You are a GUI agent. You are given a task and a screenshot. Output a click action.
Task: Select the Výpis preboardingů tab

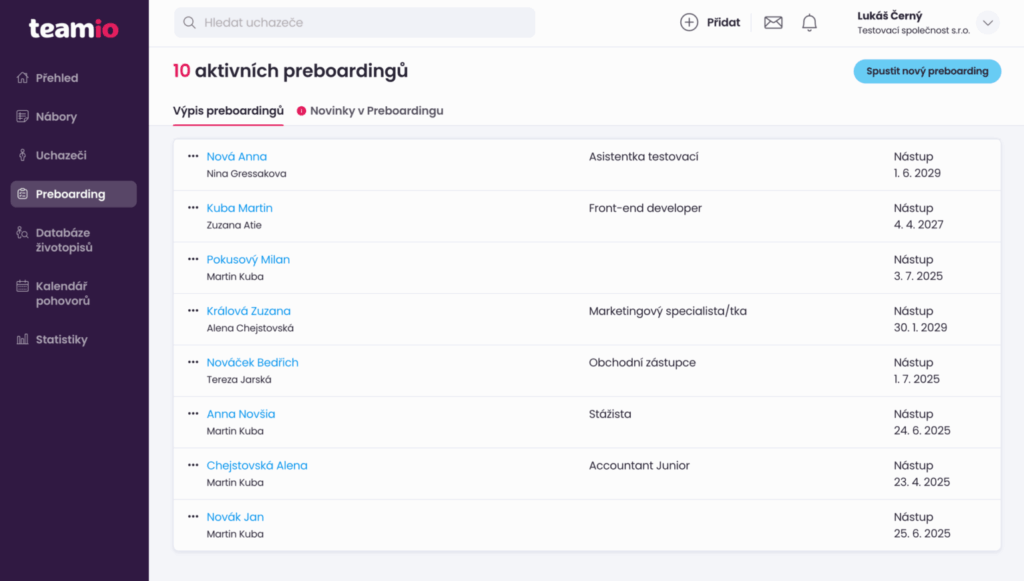click(228, 111)
